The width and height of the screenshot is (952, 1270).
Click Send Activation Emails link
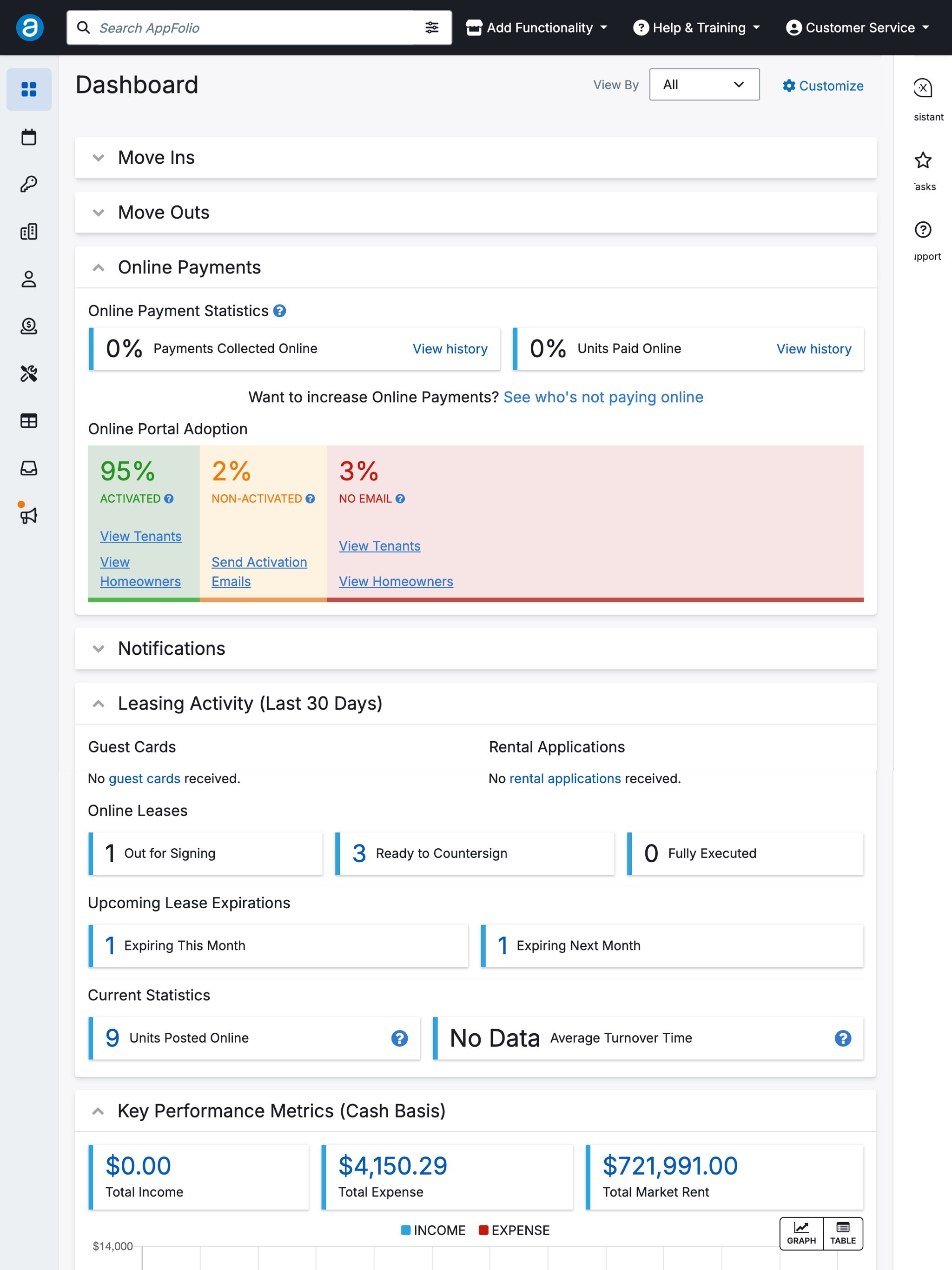pyautogui.click(x=259, y=572)
